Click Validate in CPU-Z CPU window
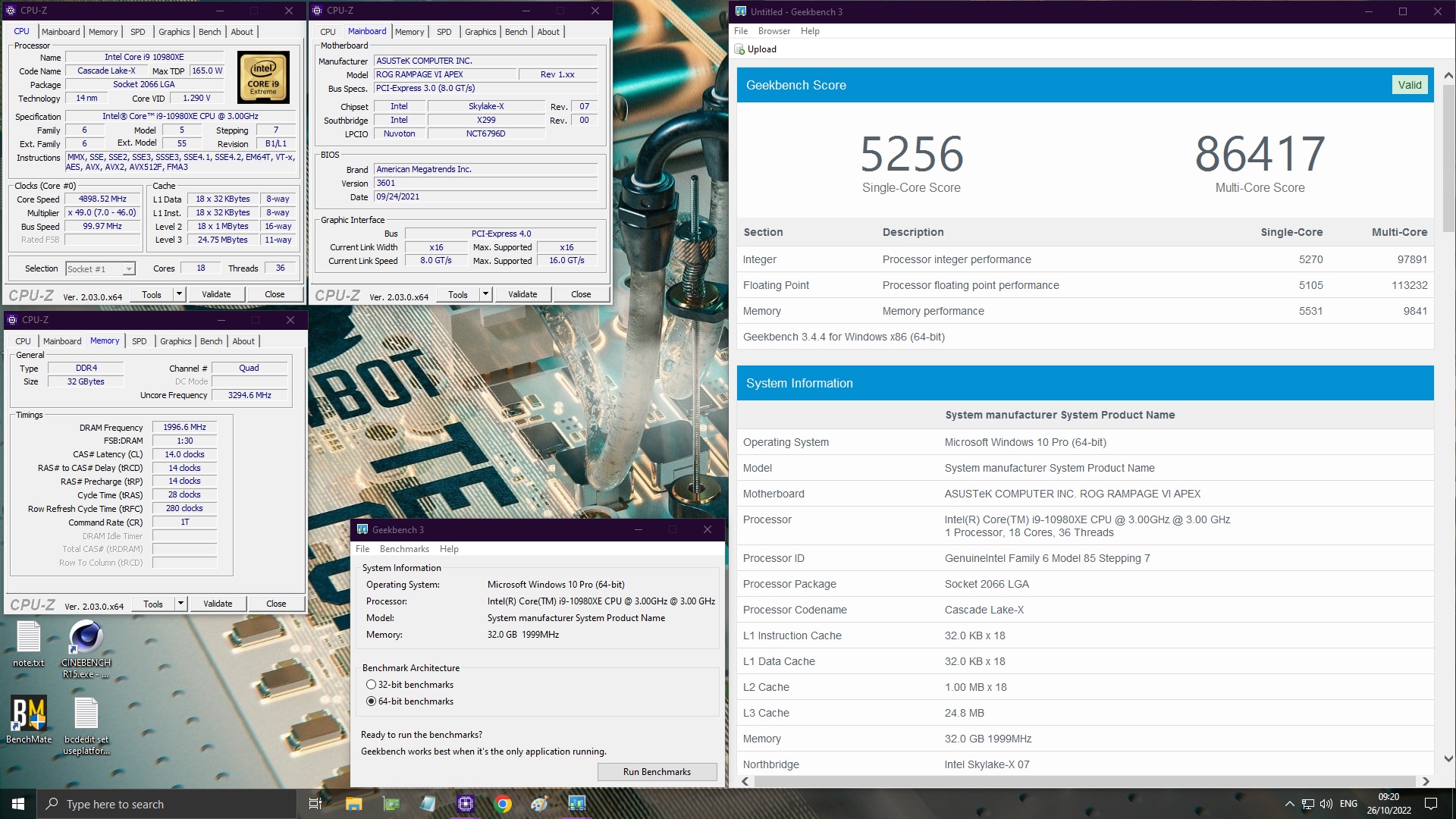This screenshot has height=819, width=1456. tap(216, 294)
